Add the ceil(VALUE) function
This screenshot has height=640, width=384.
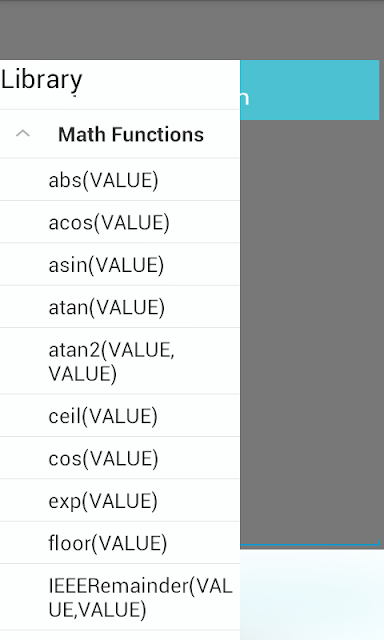[x=120, y=416]
